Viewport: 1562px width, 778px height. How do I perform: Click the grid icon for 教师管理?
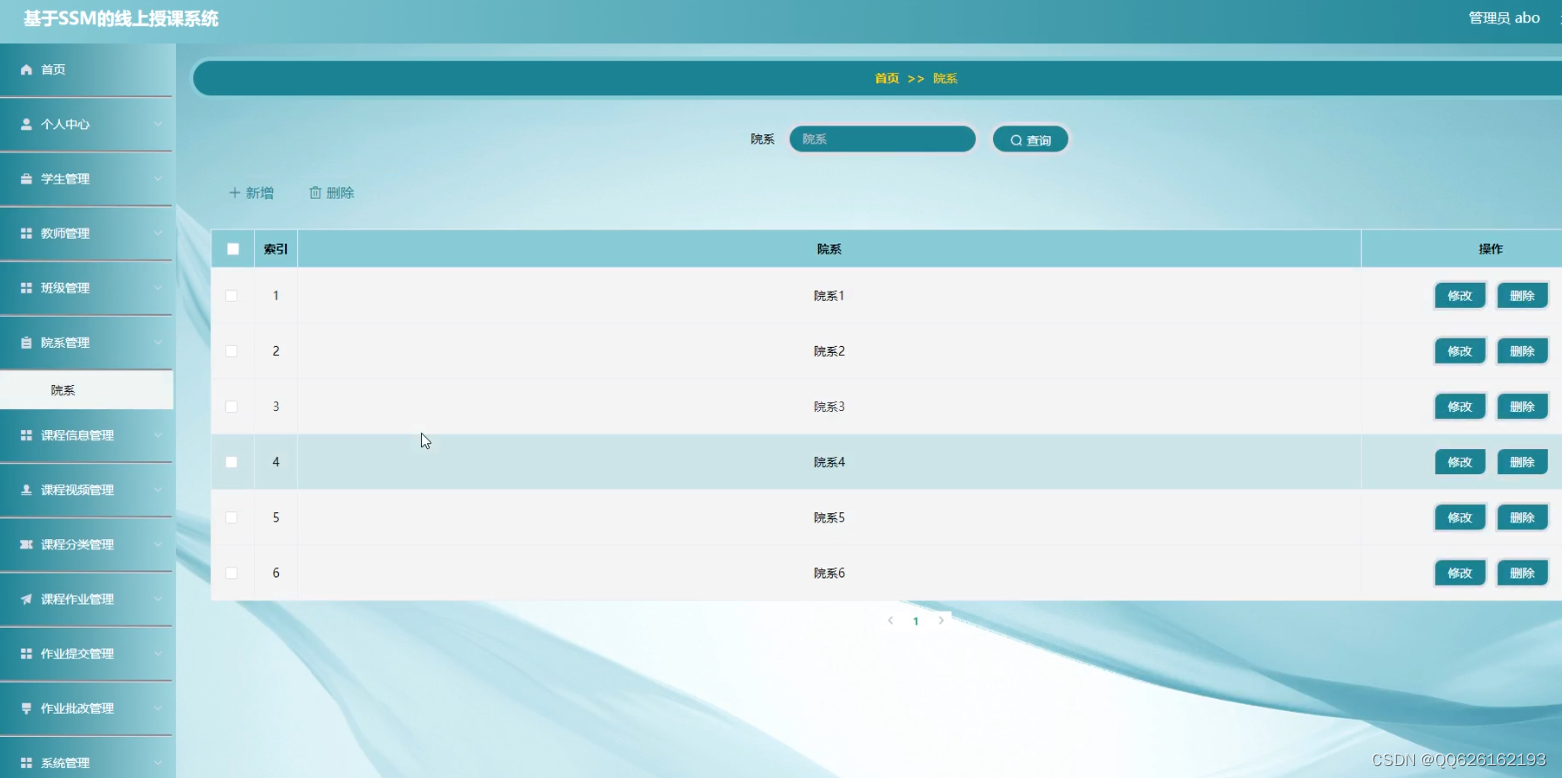[x=27, y=233]
